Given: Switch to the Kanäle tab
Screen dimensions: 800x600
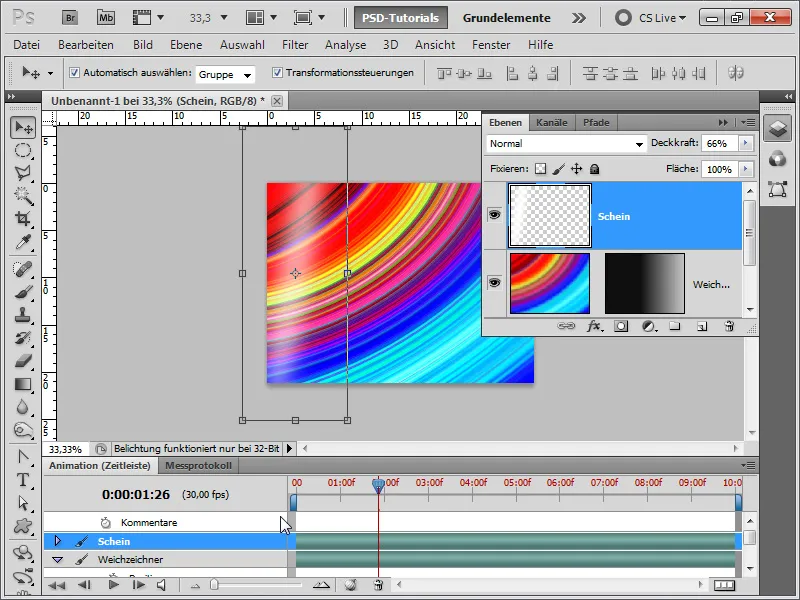Looking at the screenshot, I should click(x=552, y=122).
